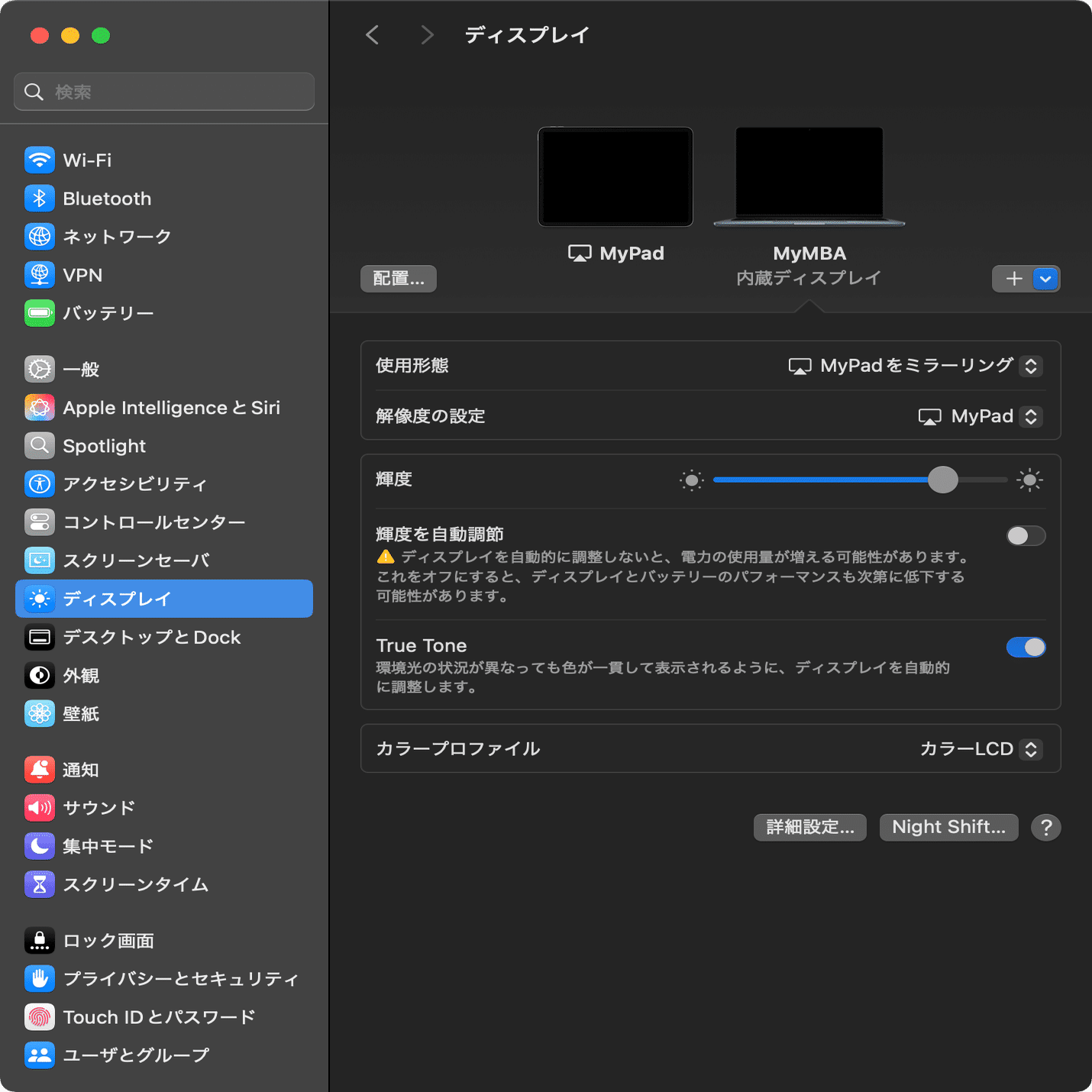Screen dimensions: 1092x1092
Task: Switch to the サウンド section
Action: tap(39, 807)
